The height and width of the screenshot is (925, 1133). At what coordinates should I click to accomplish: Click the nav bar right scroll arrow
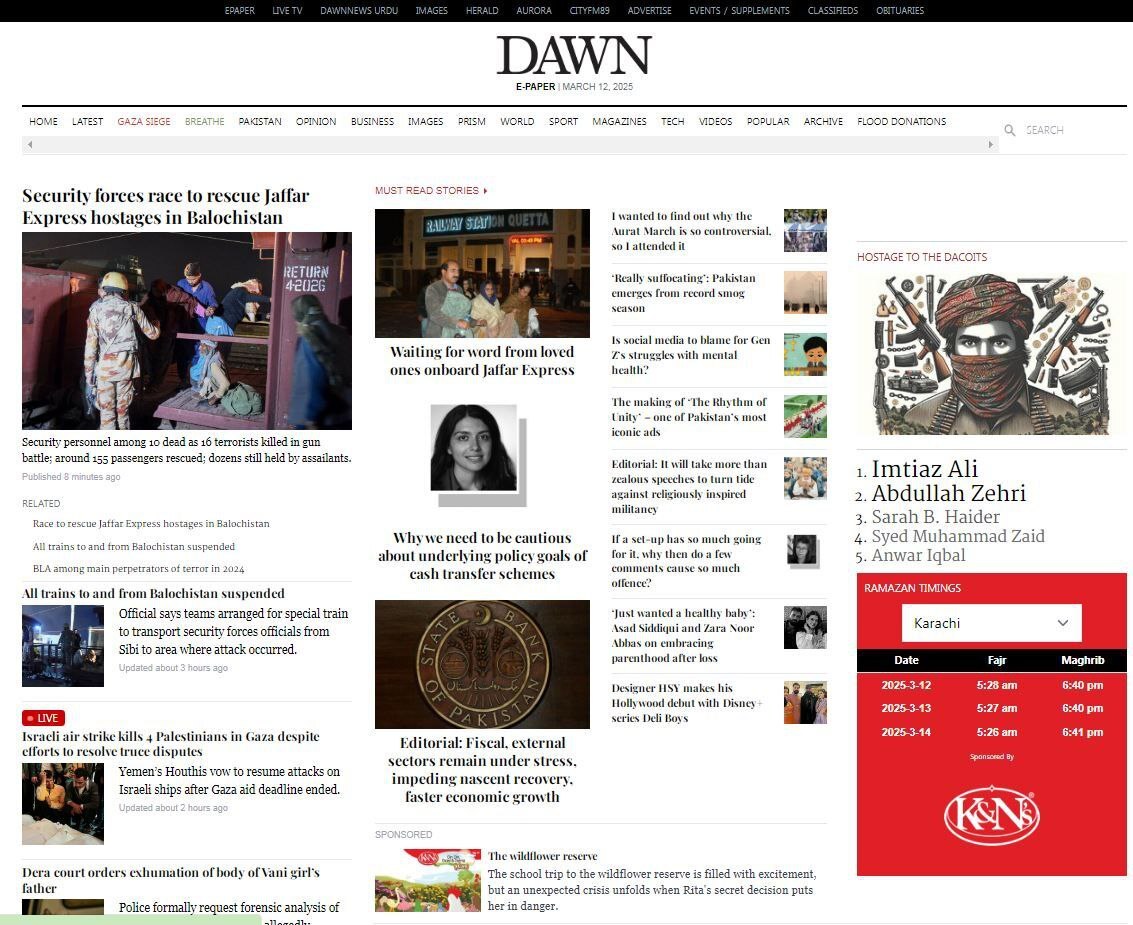[x=991, y=145]
